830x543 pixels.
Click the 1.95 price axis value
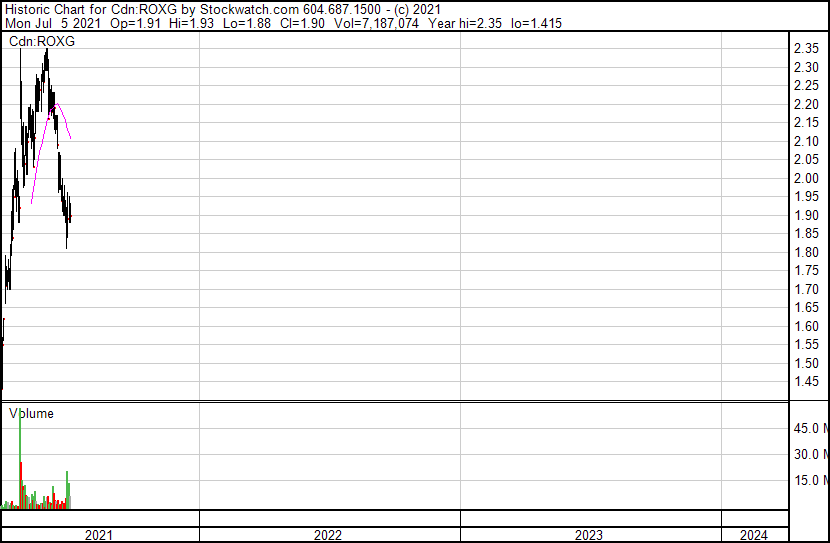pos(806,196)
